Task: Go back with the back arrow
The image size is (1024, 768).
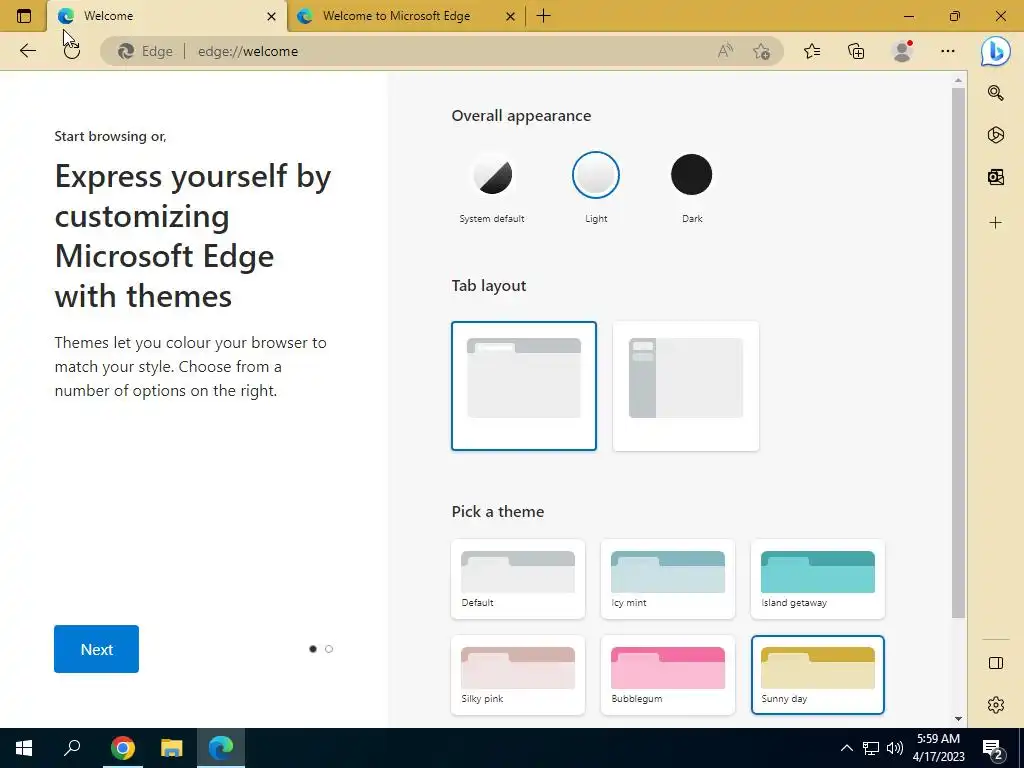Action: tap(27, 51)
